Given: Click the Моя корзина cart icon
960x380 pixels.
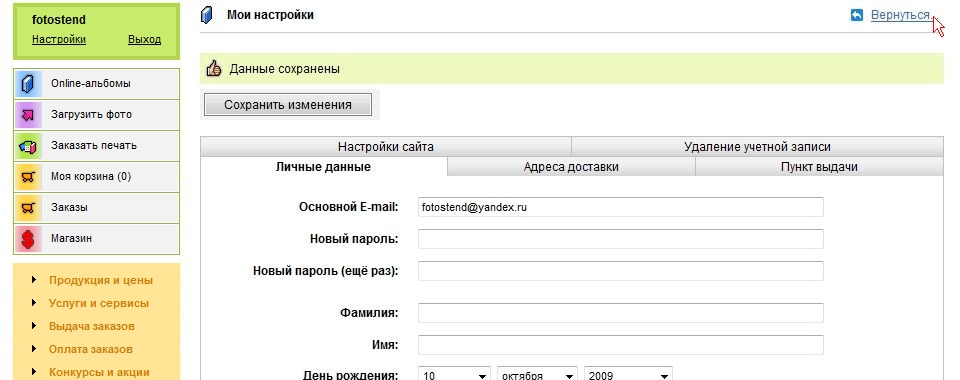Looking at the screenshot, I should (x=28, y=177).
